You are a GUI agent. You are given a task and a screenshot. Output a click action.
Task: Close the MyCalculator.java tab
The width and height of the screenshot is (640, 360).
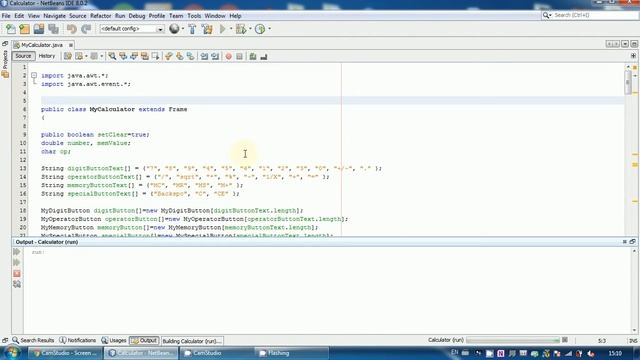tap(71, 45)
